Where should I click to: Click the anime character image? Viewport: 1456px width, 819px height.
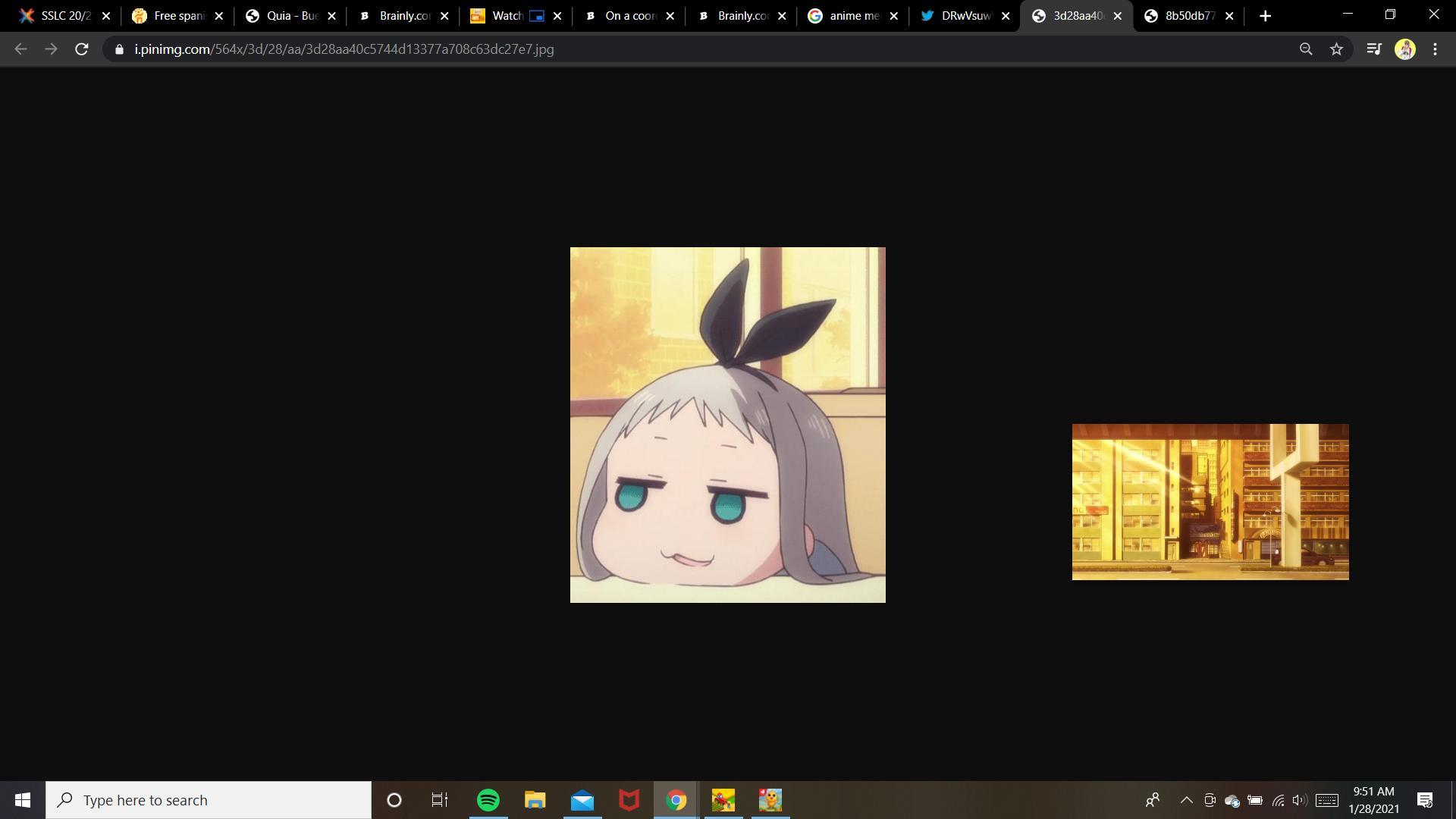(x=727, y=425)
